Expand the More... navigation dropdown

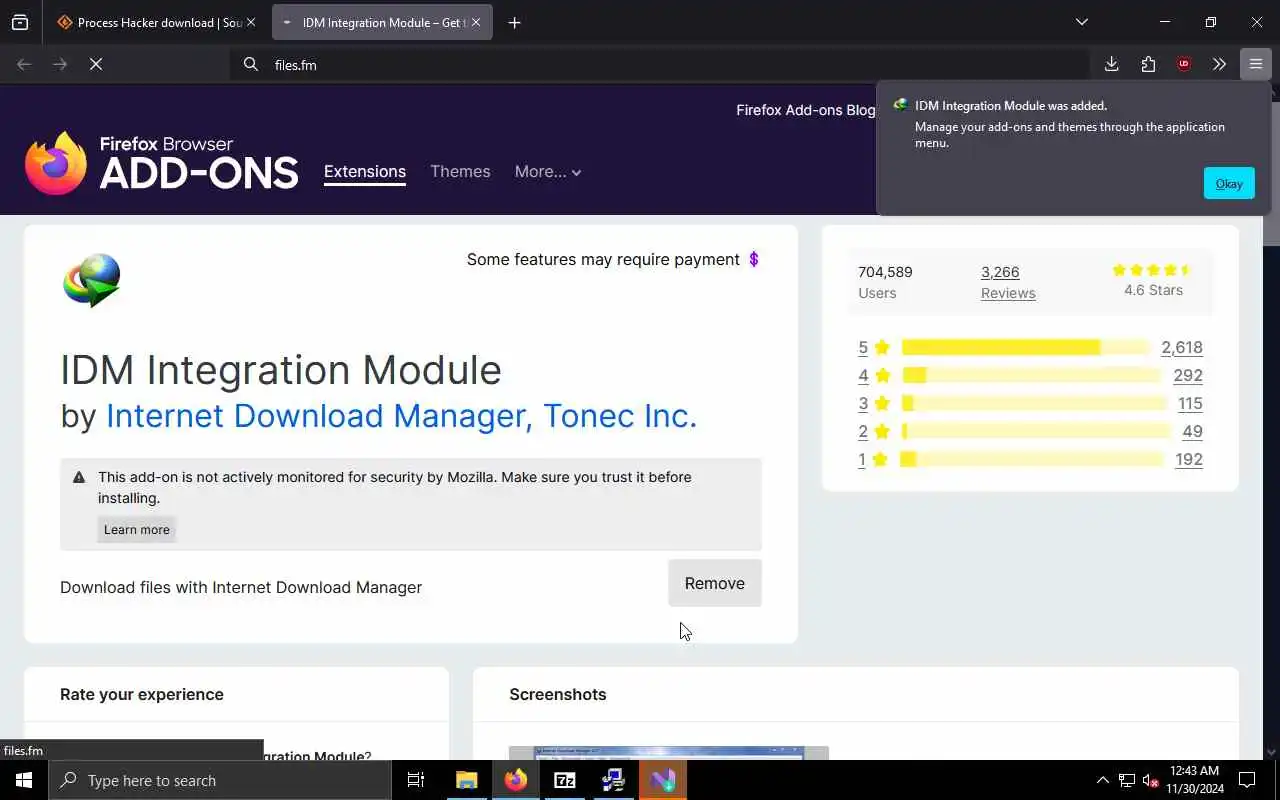click(x=548, y=171)
